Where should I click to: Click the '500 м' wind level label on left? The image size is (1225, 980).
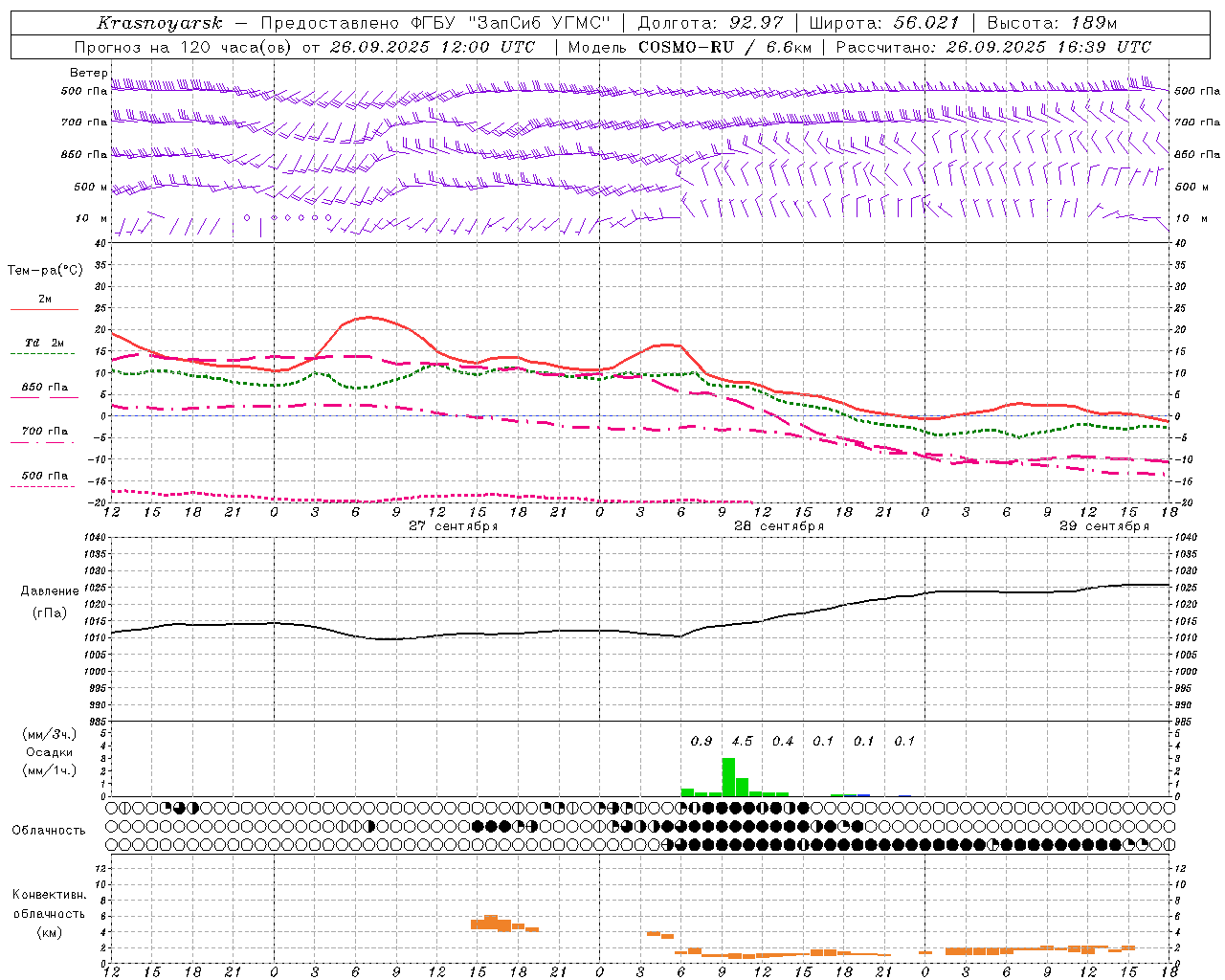tap(91, 188)
